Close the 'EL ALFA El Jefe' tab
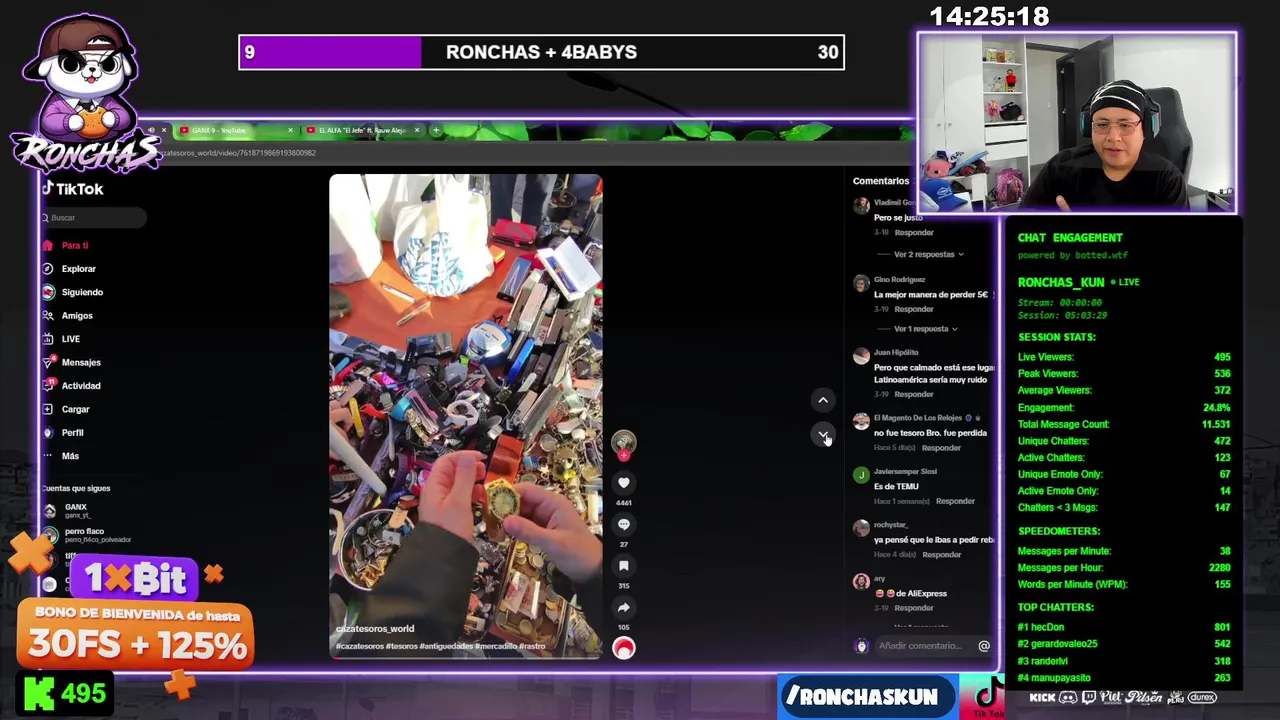The height and width of the screenshot is (720, 1280). 417,130
